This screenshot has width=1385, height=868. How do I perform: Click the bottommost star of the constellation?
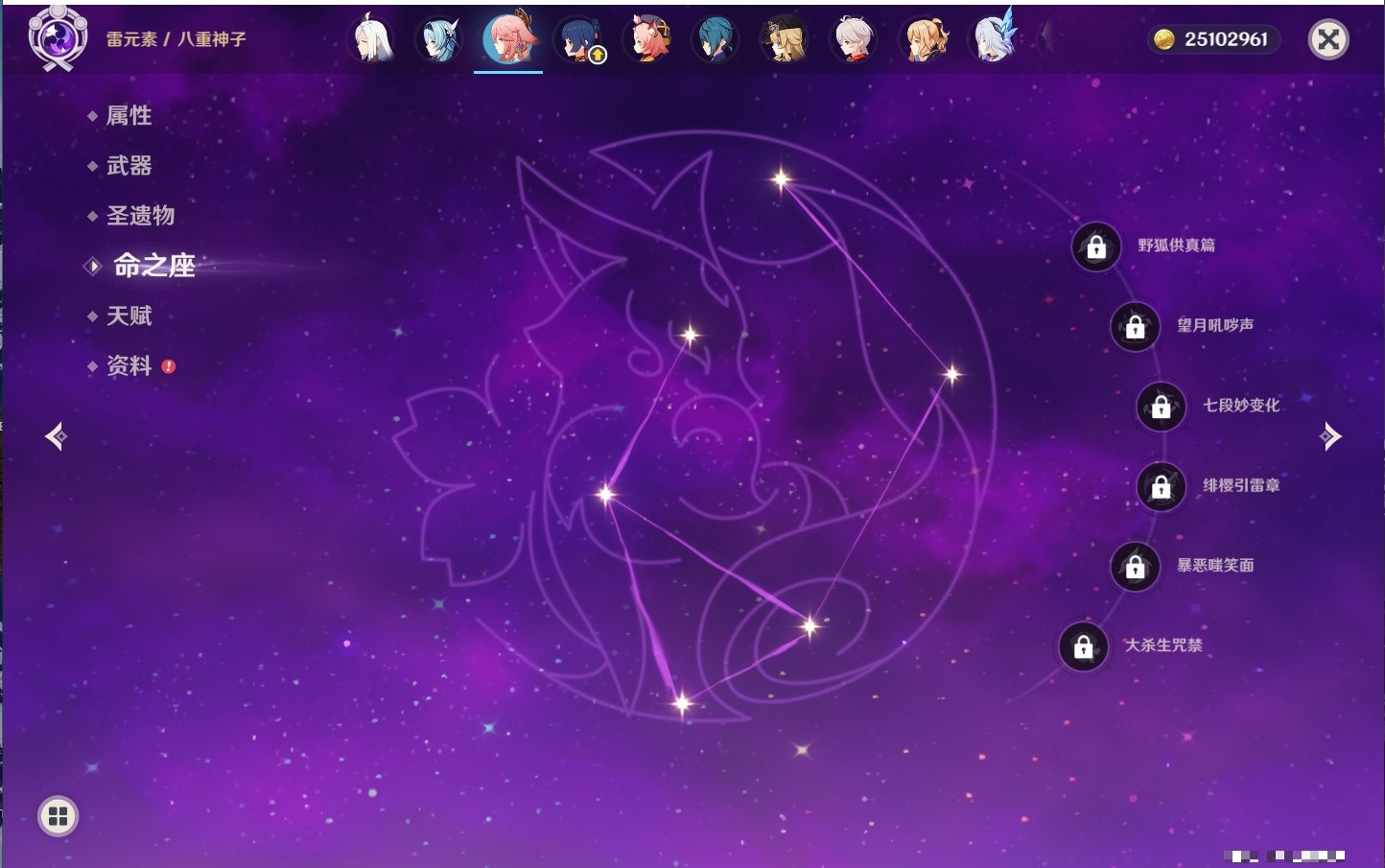coord(682,704)
